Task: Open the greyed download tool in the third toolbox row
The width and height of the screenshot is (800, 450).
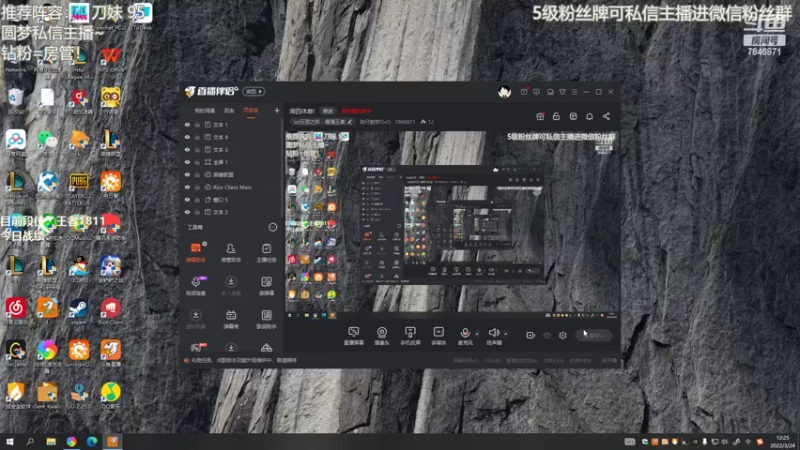Action: 196,319
